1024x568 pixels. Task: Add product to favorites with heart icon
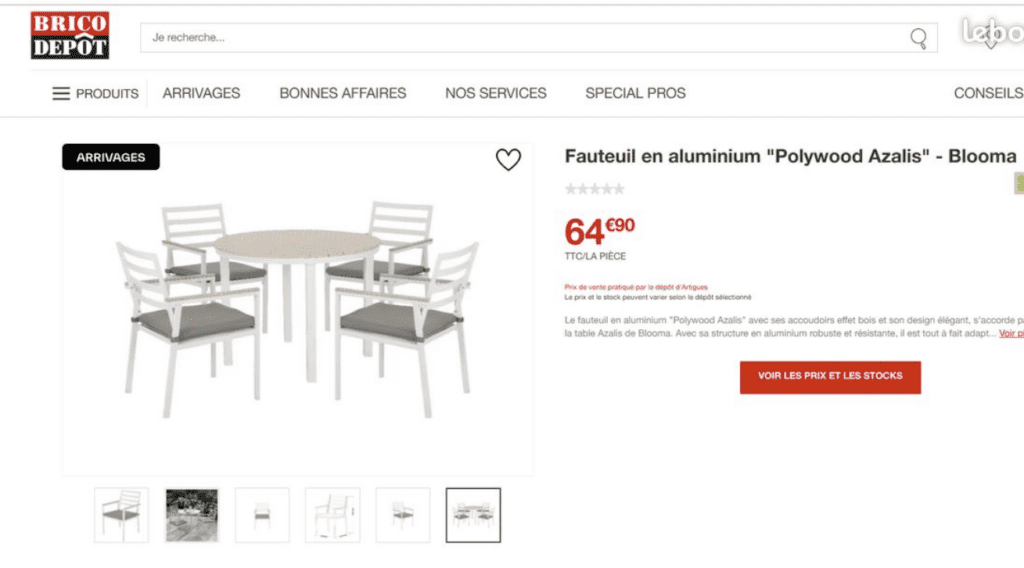click(x=508, y=159)
